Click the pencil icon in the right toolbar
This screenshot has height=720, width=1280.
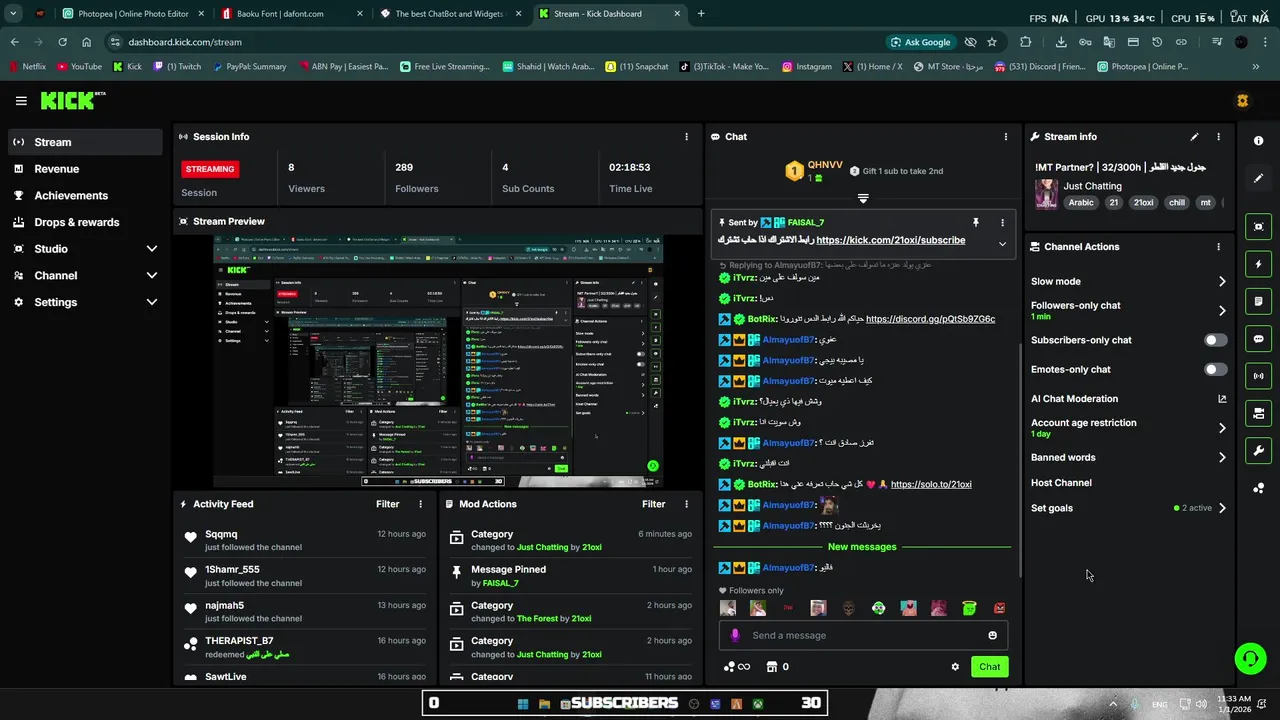[1258, 178]
